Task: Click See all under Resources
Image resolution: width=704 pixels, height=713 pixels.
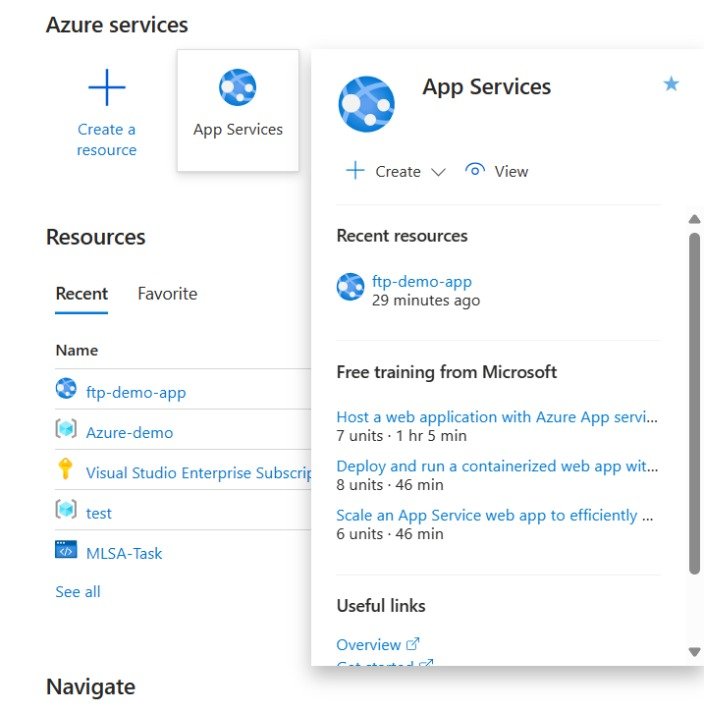Action: (78, 592)
